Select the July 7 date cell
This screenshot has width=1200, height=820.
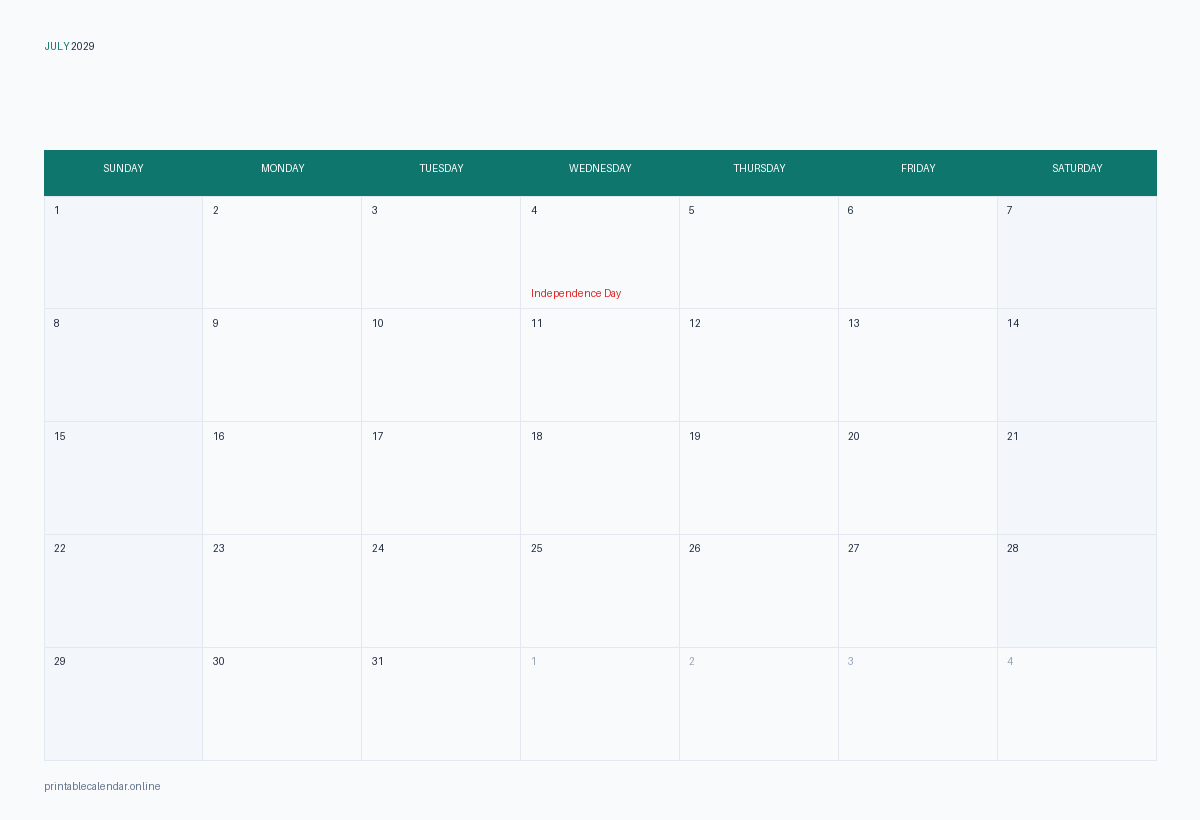(1077, 252)
